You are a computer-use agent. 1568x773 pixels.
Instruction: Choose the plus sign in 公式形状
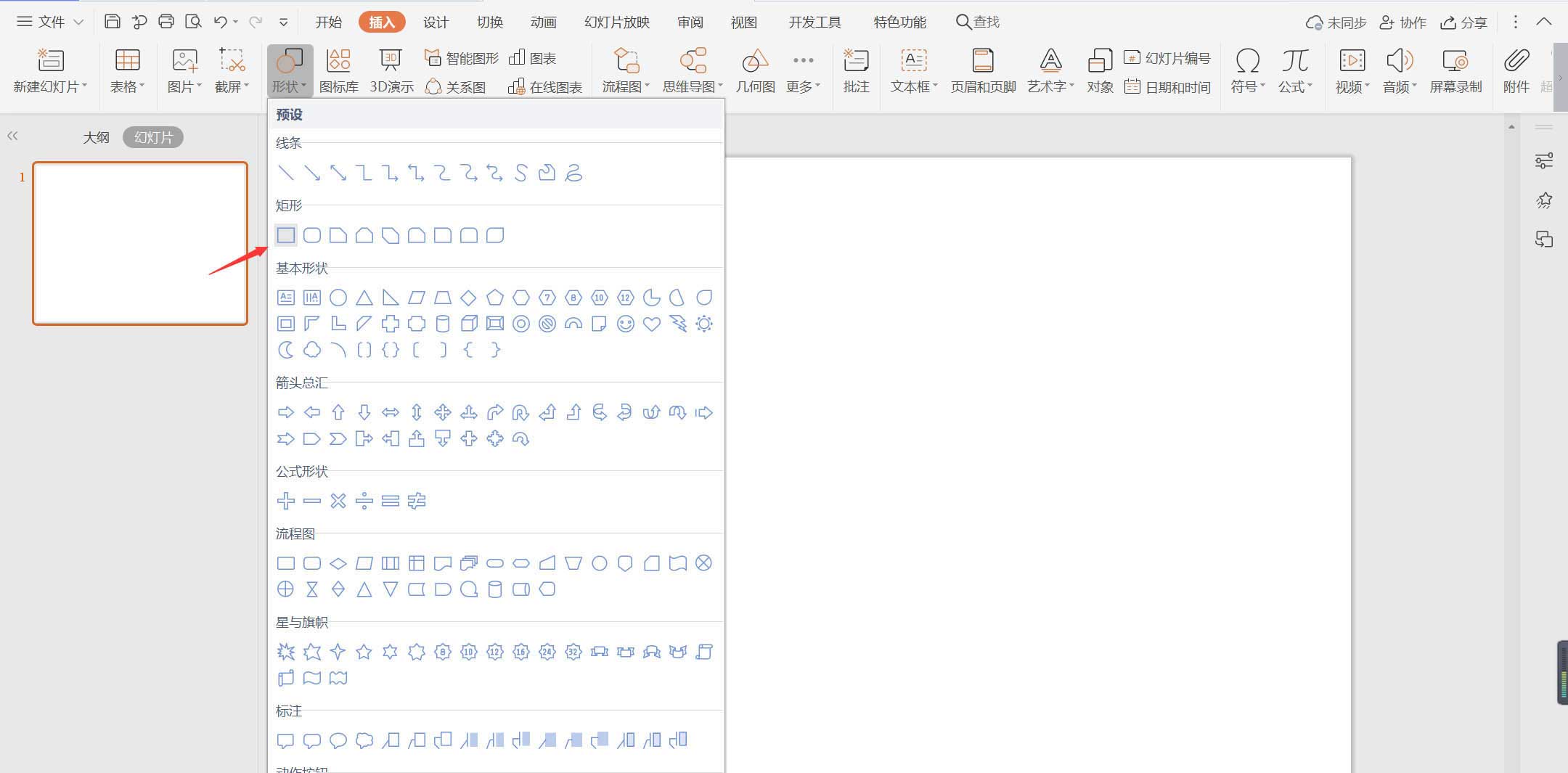(286, 501)
